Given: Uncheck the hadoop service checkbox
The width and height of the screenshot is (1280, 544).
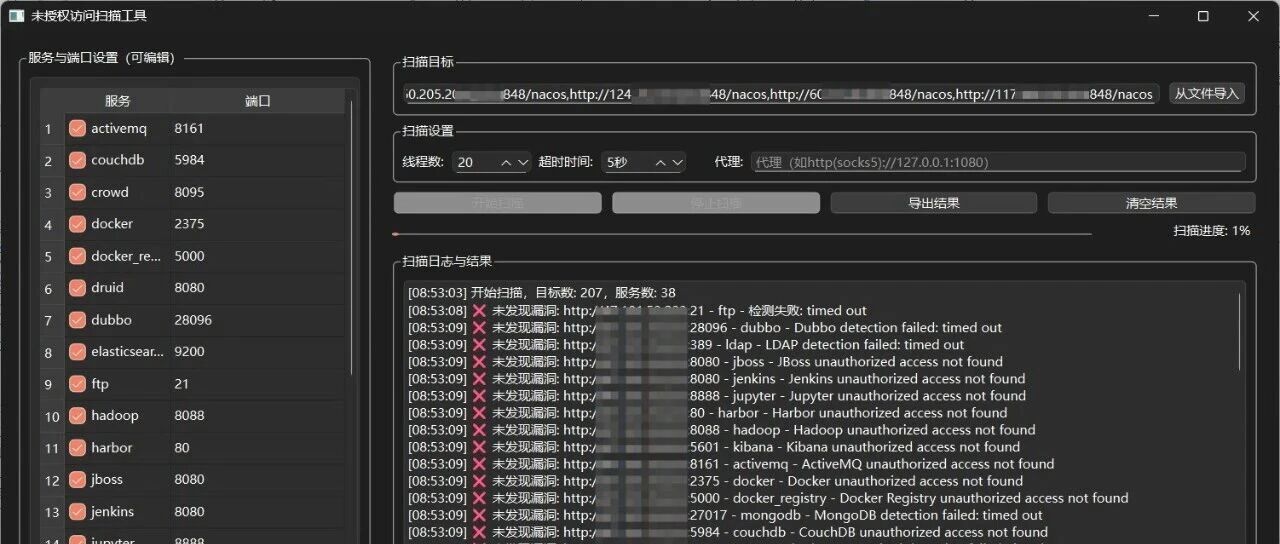Looking at the screenshot, I should click(77, 416).
